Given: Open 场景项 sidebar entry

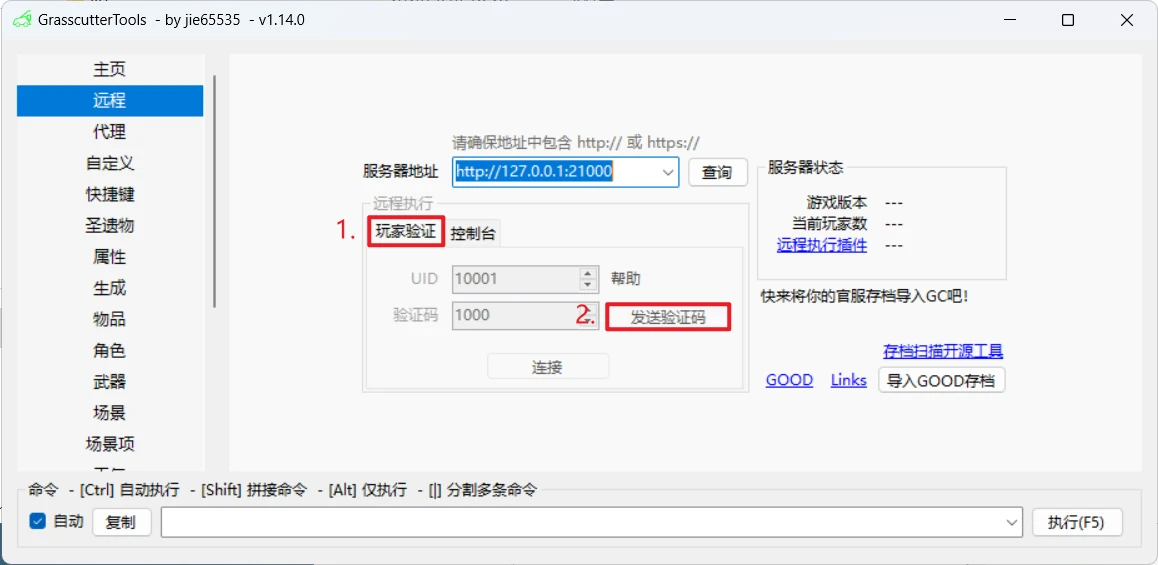Looking at the screenshot, I should tap(109, 444).
